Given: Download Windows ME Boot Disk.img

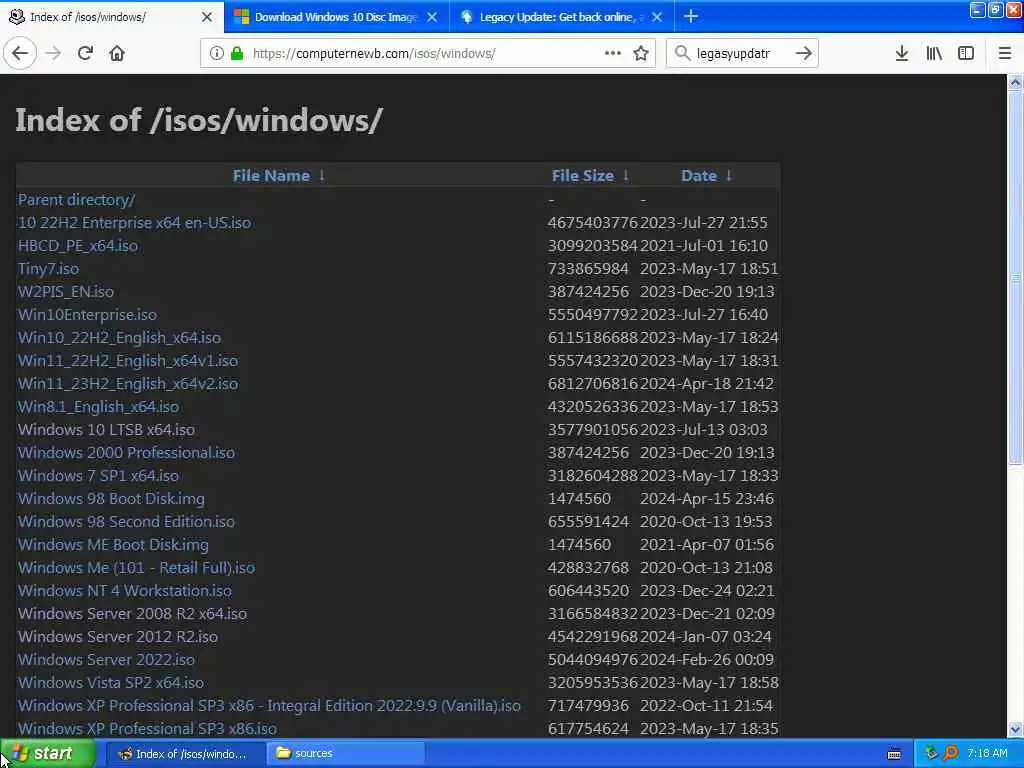Looking at the screenshot, I should coord(114,545).
